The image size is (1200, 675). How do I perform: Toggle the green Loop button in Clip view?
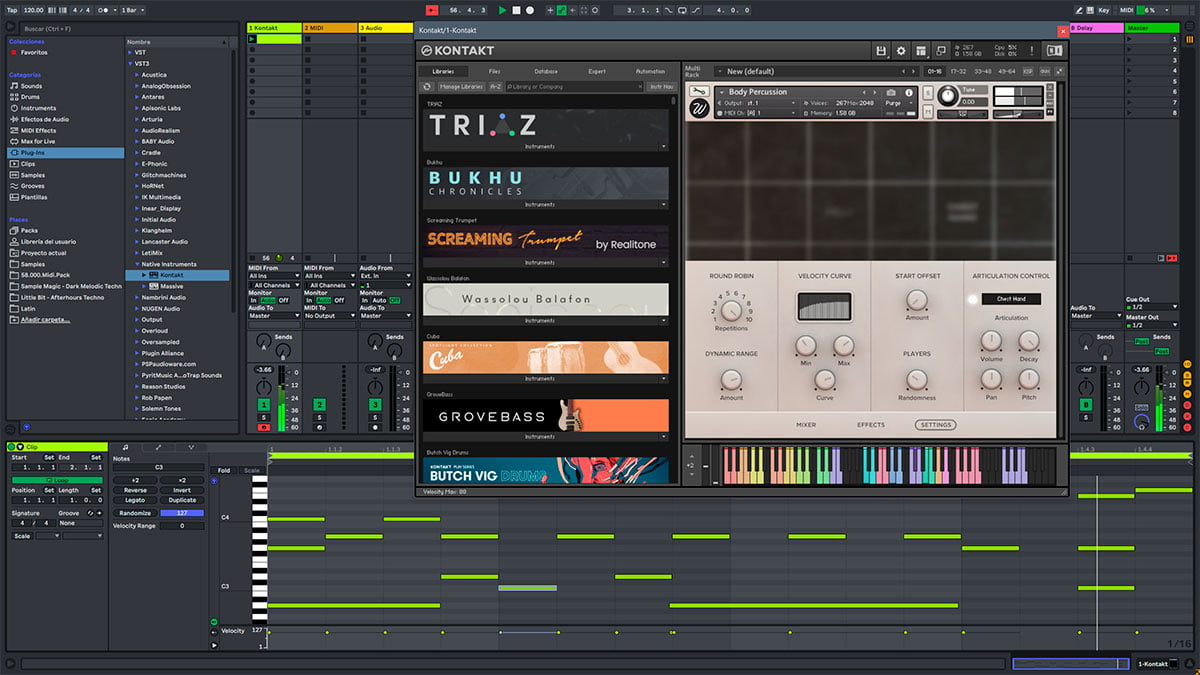pyautogui.click(x=55, y=480)
